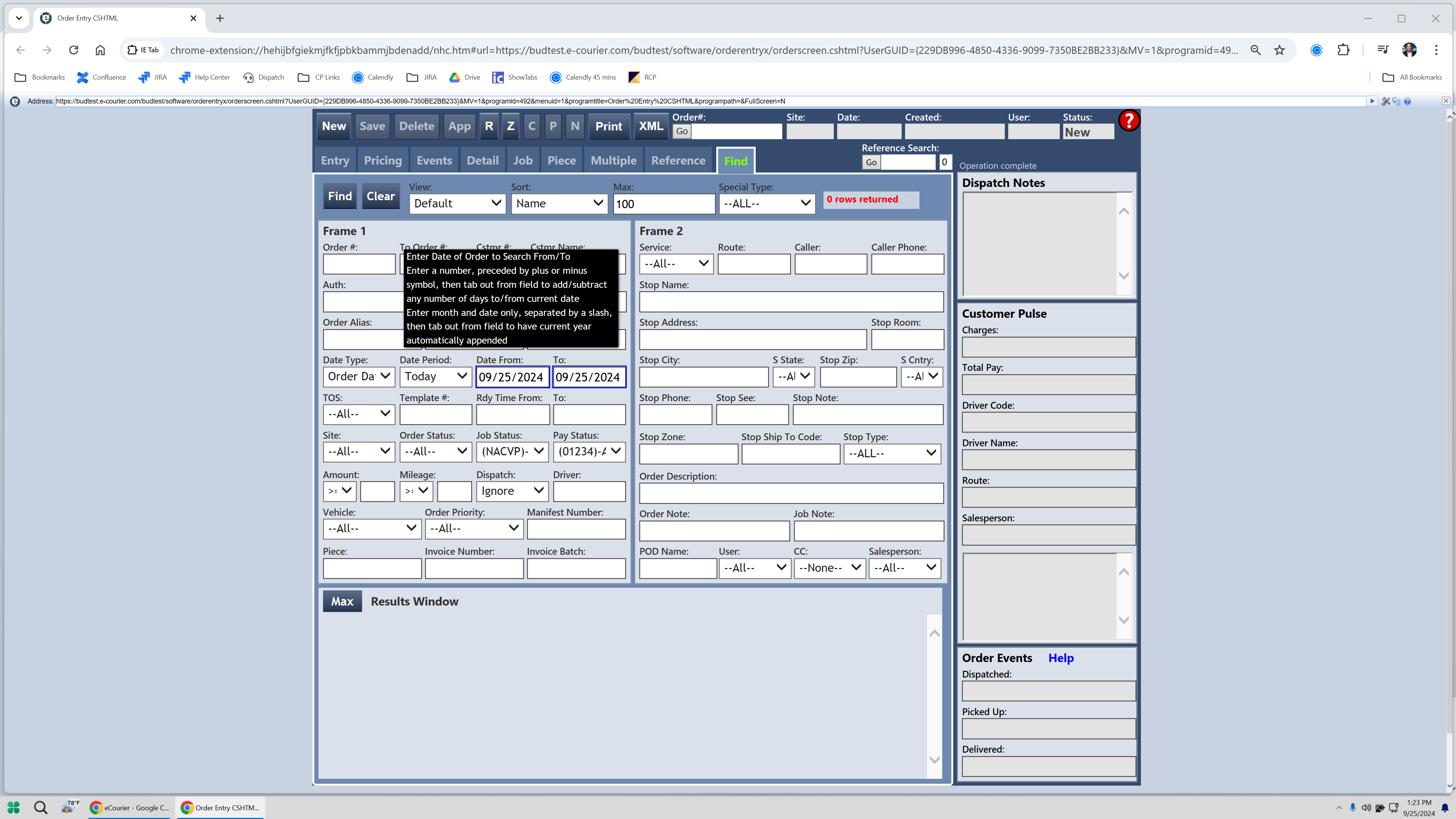Click the IE Tab address go arrow
Screen dimensions: 1456x819
pyautogui.click(x=1372, y=101)
